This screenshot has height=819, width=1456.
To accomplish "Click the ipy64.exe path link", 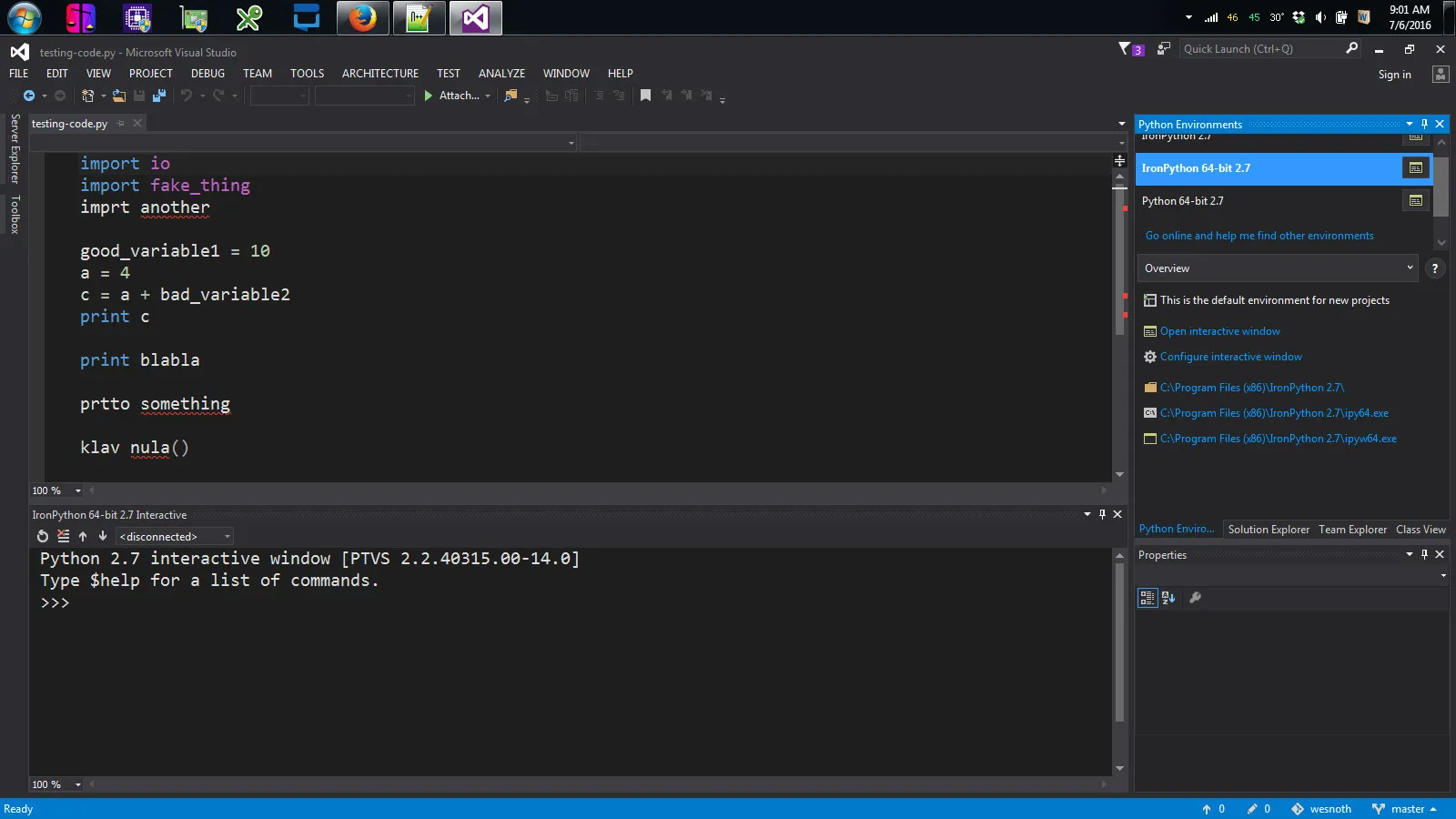I will (x=1274, y=413).
